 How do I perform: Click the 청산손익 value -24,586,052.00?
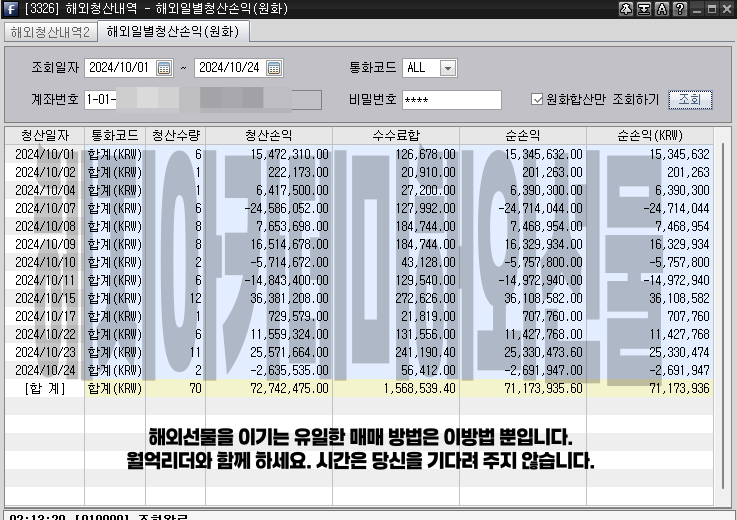286,208
